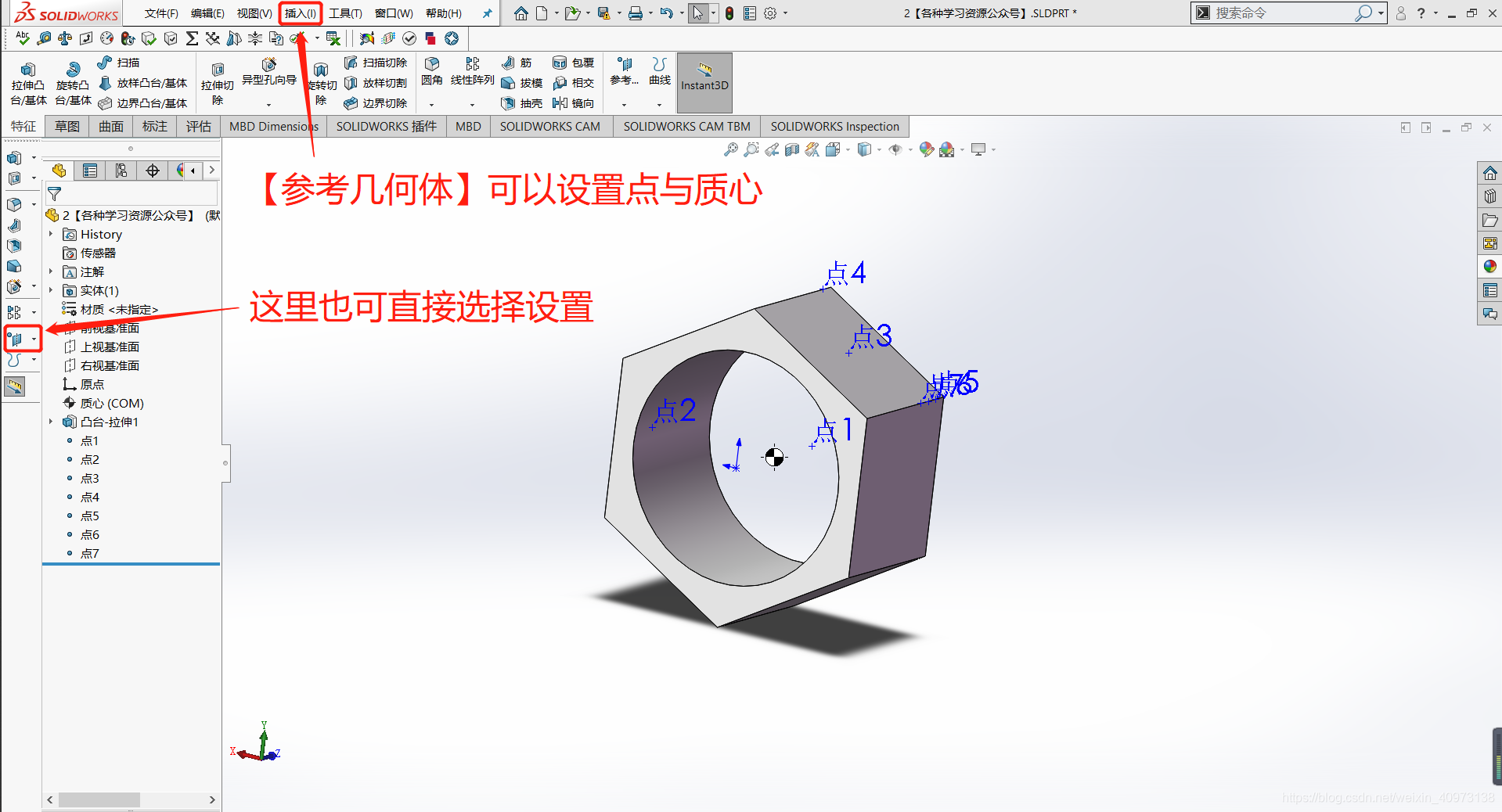Open the 曲线 curves dropdown arrow

tap(660, 104)
